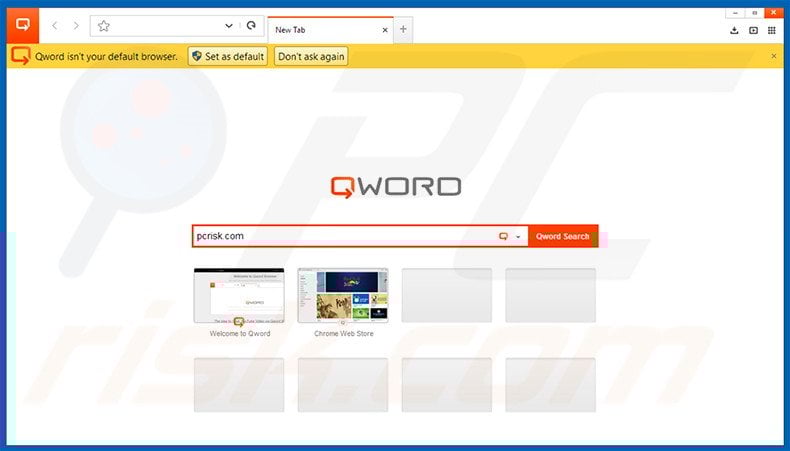Open Chrome Web Store thumbnail
790x451 pixels.
click(x=343, y=295)
